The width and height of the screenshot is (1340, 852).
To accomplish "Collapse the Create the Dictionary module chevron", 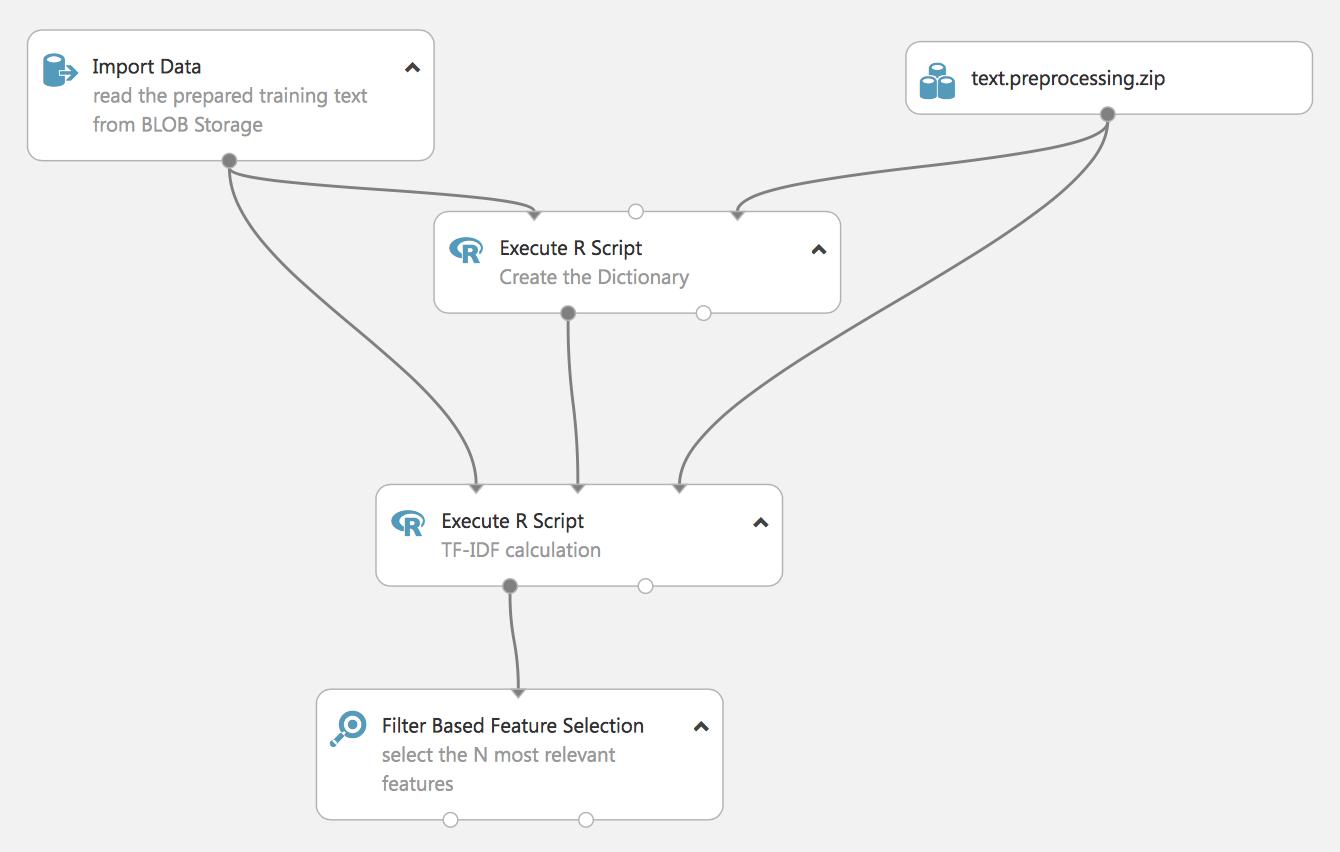I will 819,250.
